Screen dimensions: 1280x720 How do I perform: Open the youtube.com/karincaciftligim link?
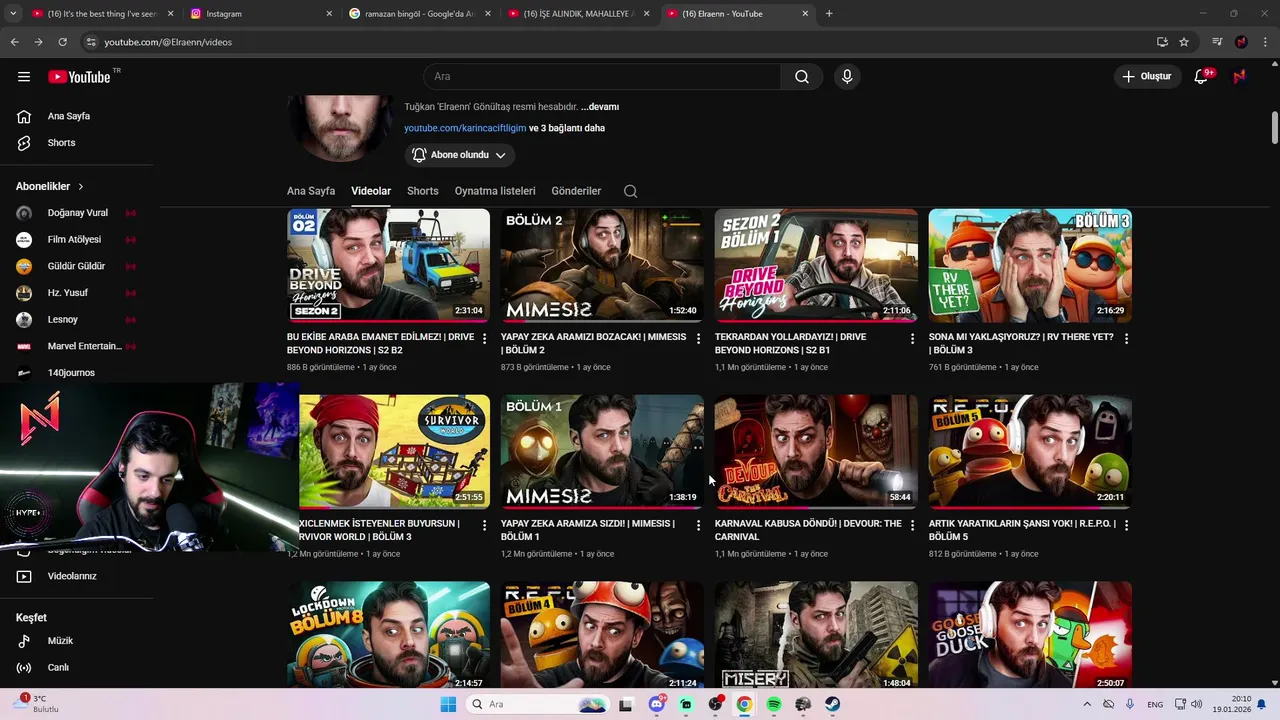(465, 128)
